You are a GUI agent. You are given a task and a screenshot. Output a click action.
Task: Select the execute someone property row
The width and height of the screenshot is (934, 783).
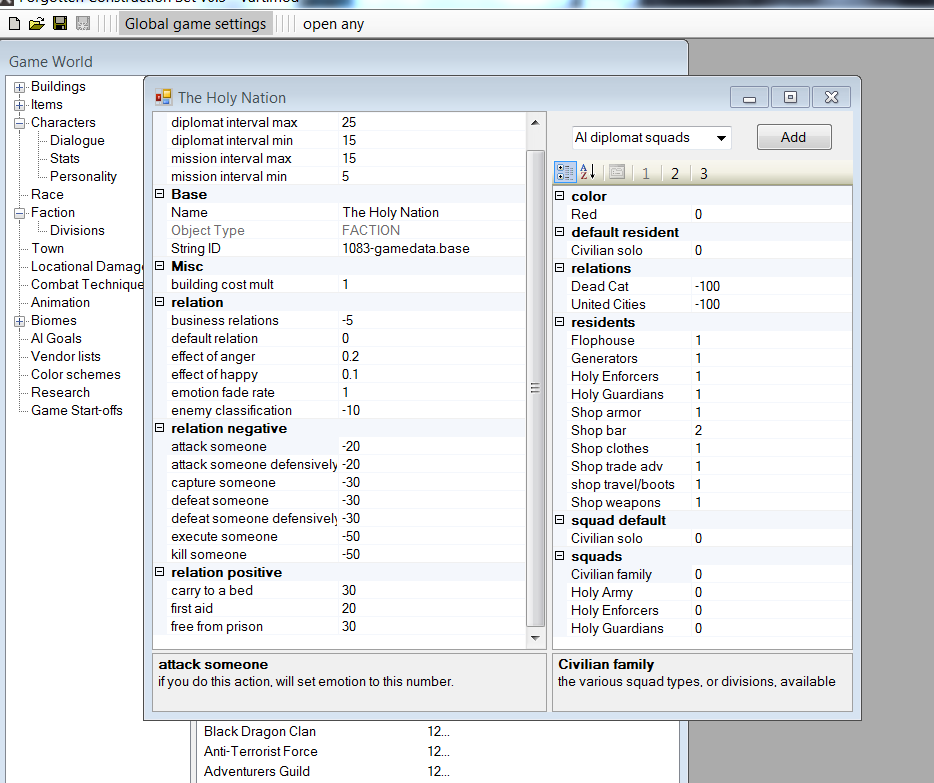340,536
